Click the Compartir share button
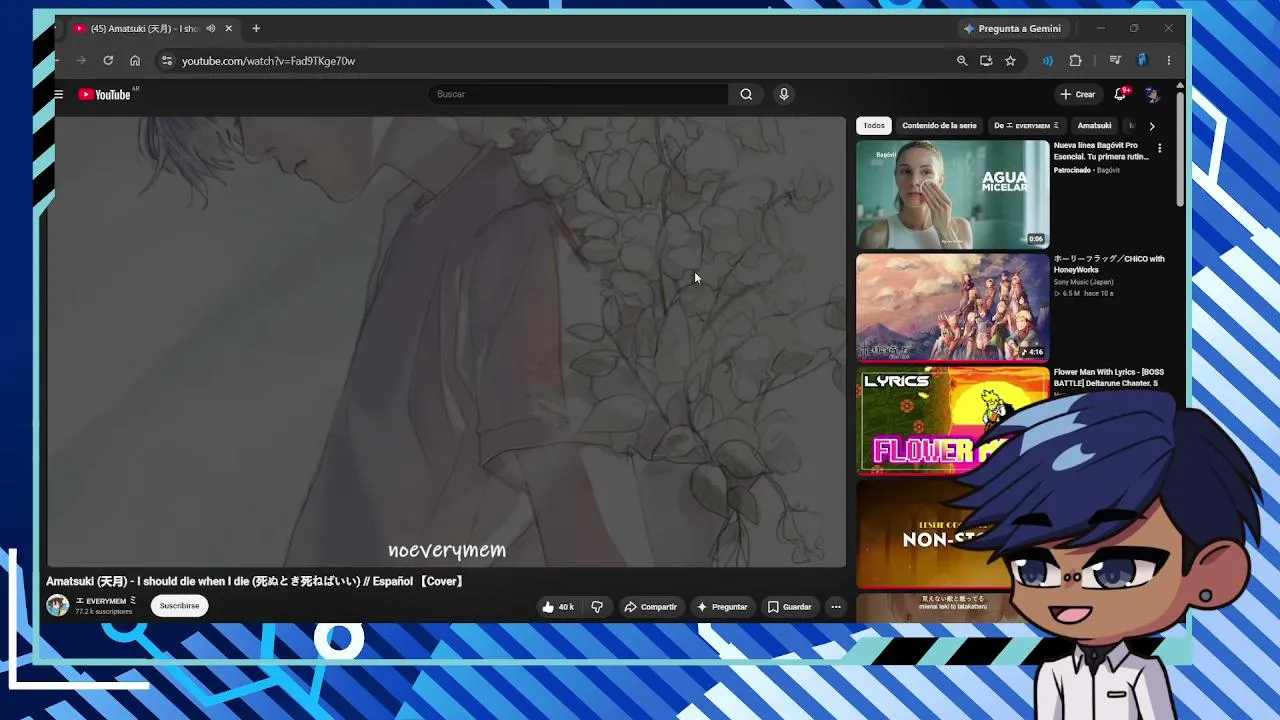This screenshot has width=1280, height=720. click(651, 607)
